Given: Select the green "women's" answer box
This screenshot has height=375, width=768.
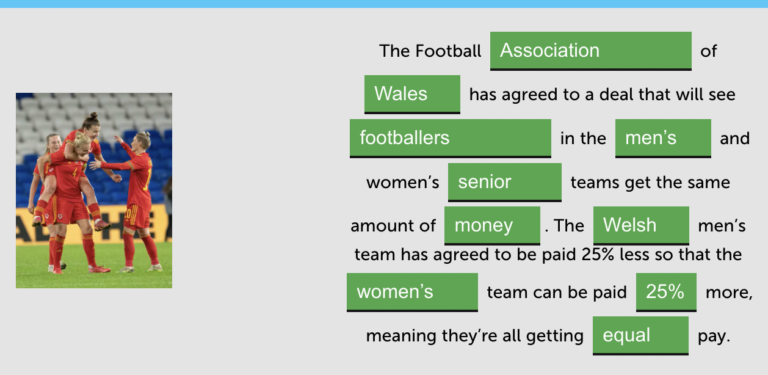Looking at the screenshot, I should 412,292.
